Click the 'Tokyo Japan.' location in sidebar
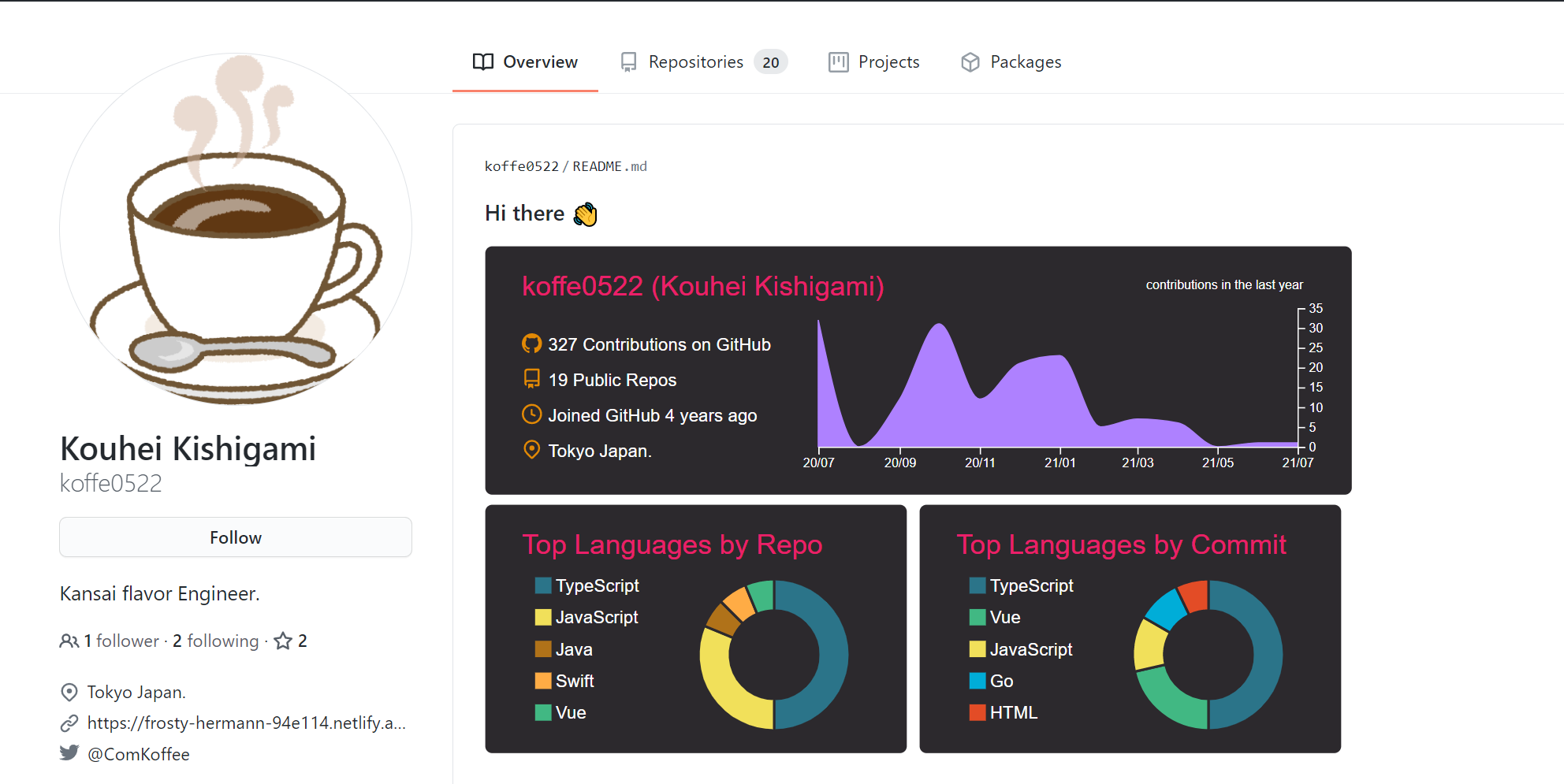Image resolution: width=1564 pixels, height=784 pixels. 136,693
